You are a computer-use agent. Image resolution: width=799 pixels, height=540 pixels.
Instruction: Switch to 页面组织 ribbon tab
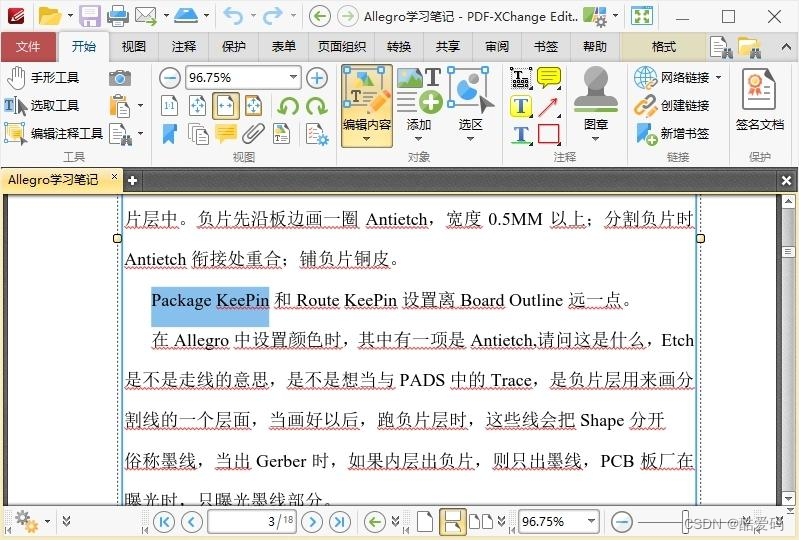coord(342,47)
